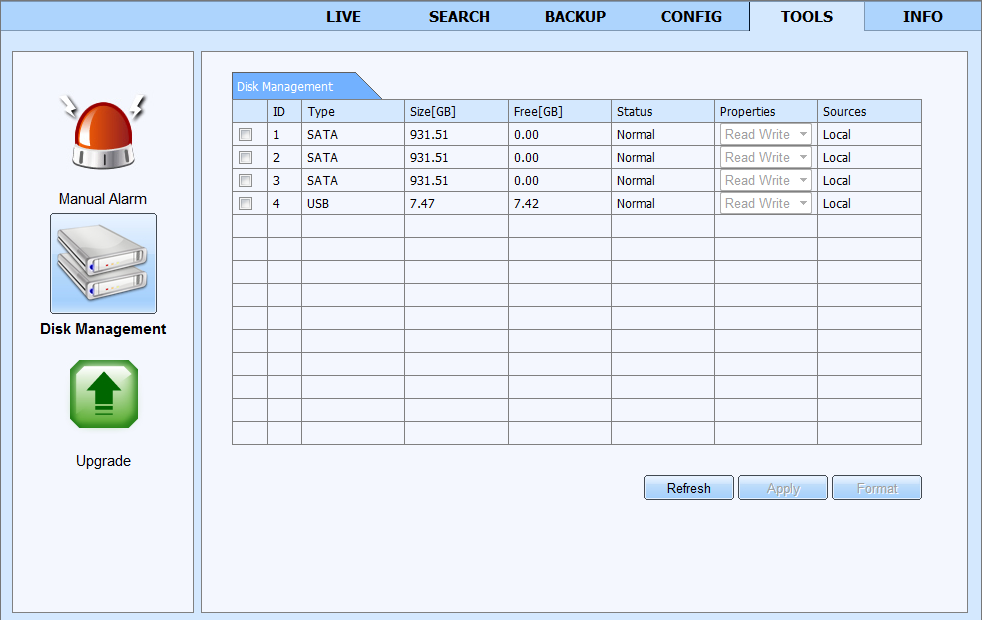
Task: Click the Status column header
Action: [x=663, y=111]
